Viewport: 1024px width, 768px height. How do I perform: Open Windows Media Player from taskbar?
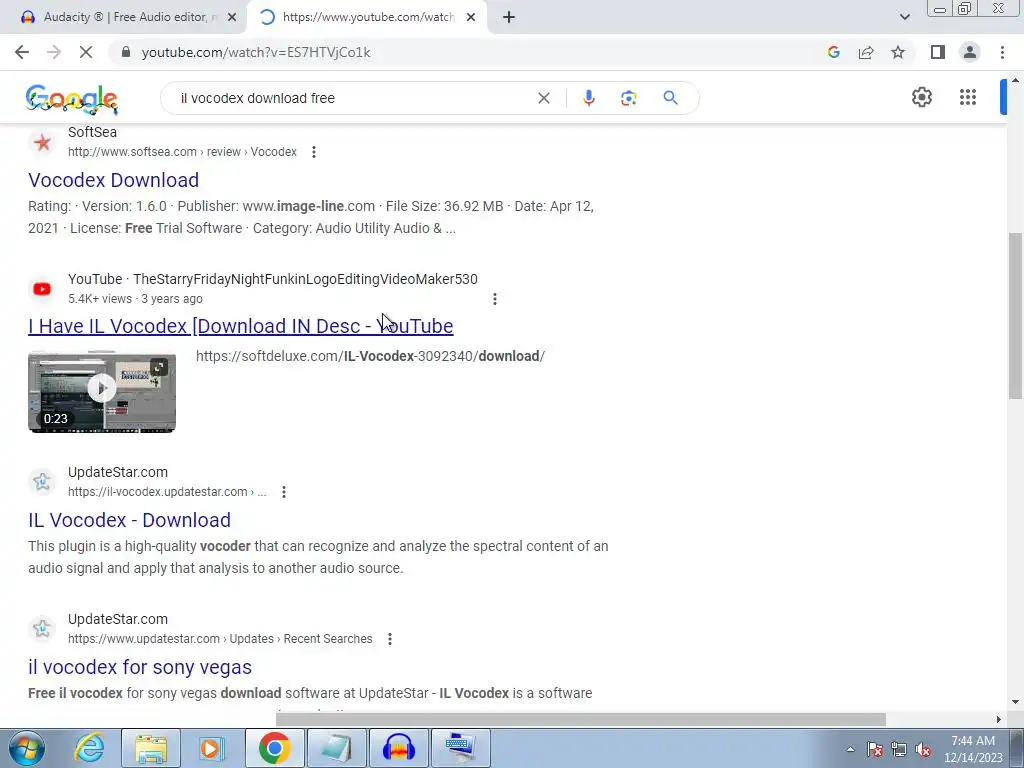tap(212, 748)
